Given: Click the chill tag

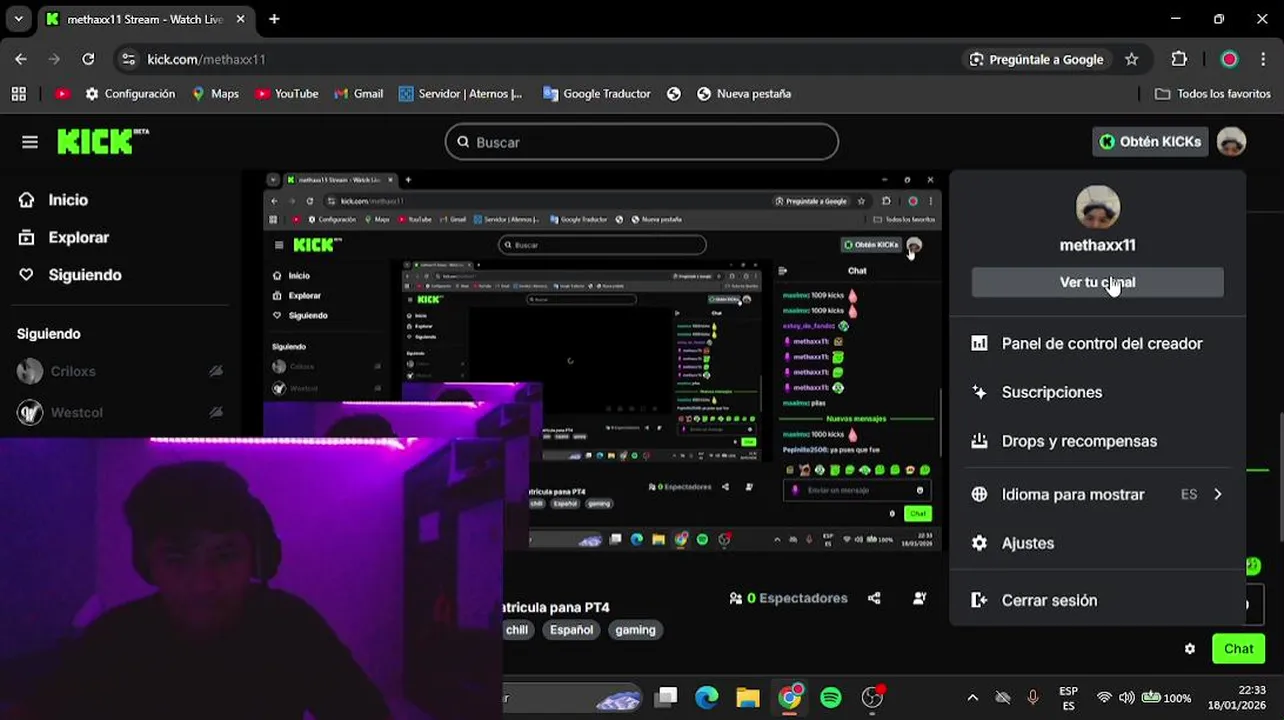Looking at the screenshot, I should click(517, 630).
